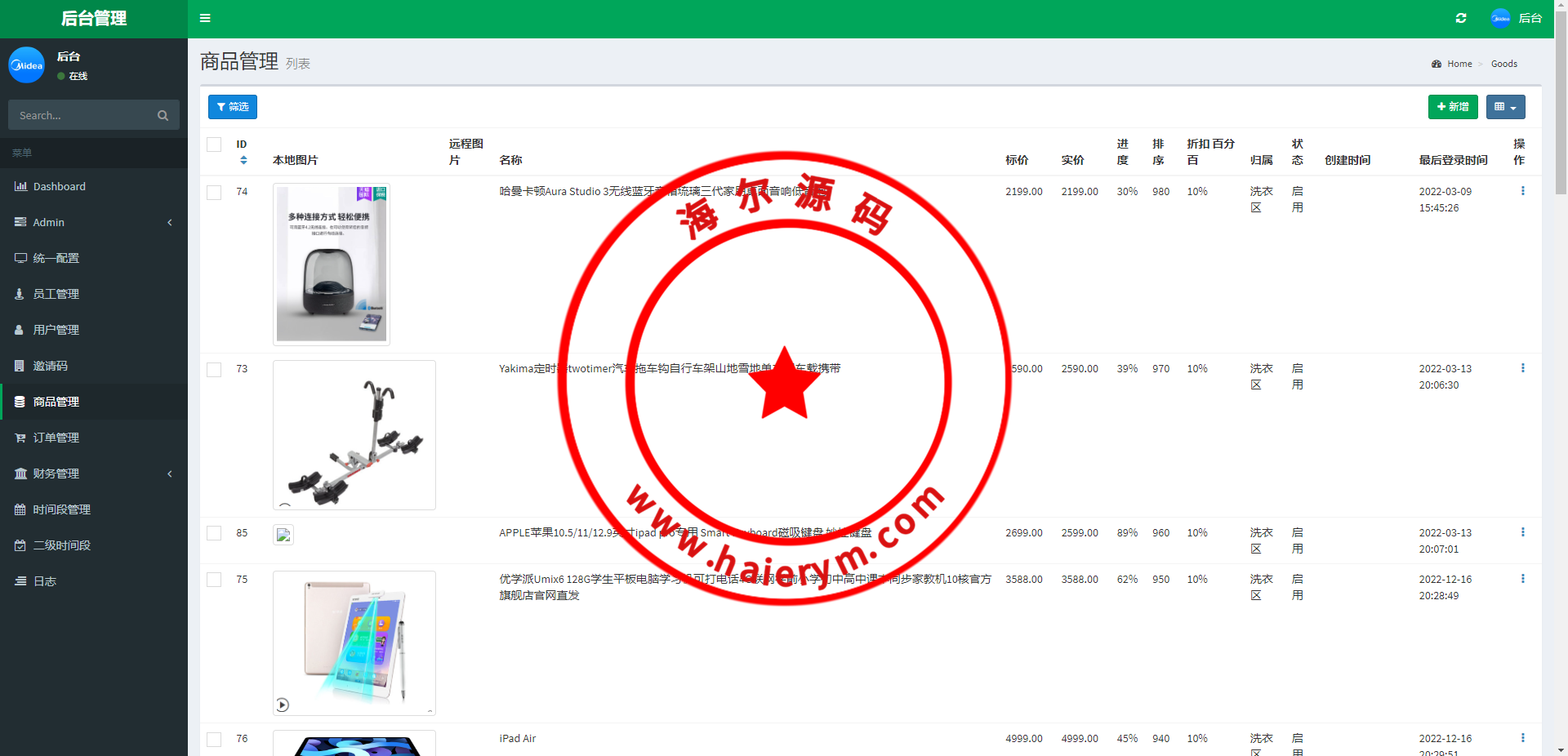The width and height of the screenshot is (1568, 756).
Task: Click the Admin list icon
Action: [20, 222]
